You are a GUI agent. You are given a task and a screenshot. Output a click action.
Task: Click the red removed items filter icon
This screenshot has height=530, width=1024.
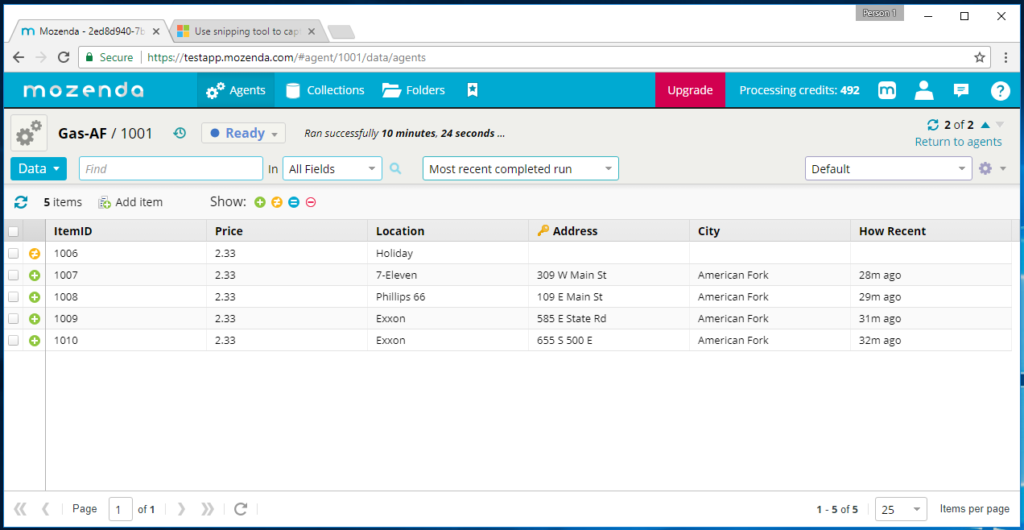click(311, 202)
